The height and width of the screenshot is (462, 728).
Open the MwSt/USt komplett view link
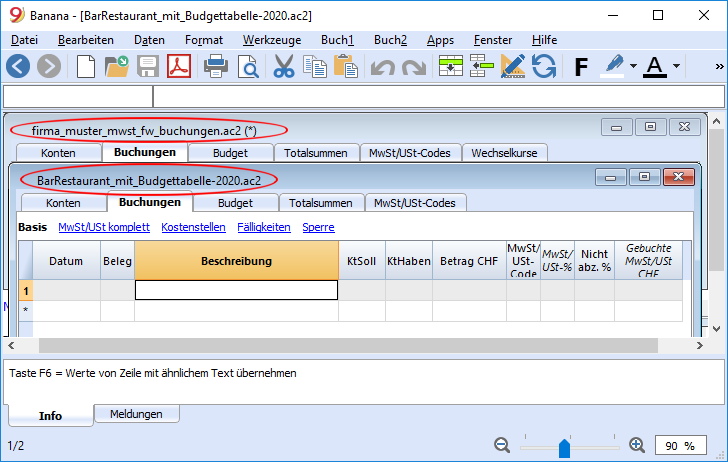(104, 227)
